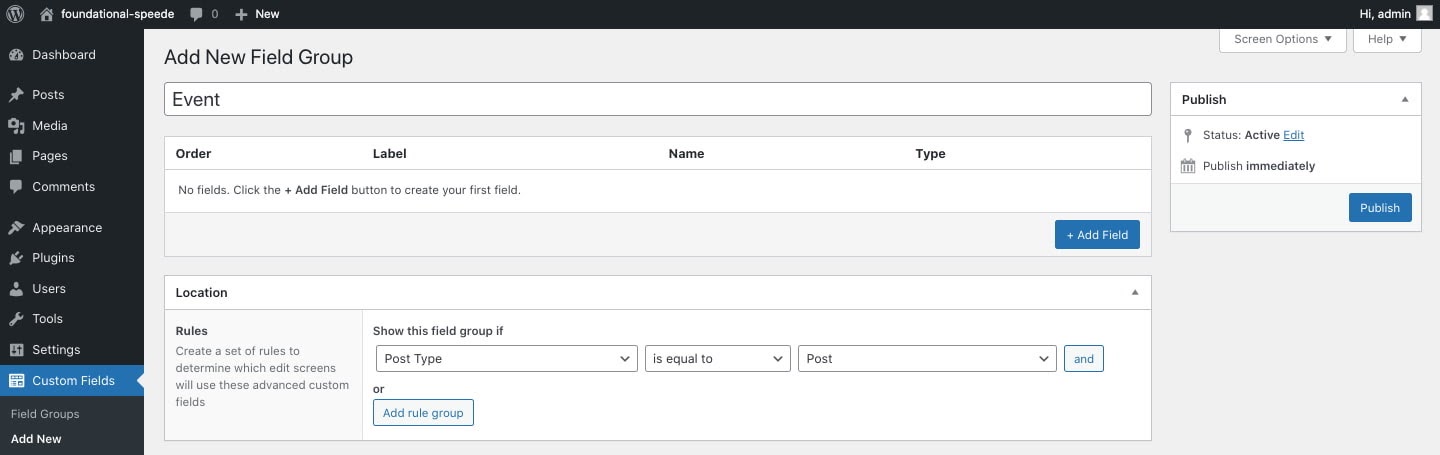Image resolution: width=1440 pixels, height=455 pixels.
Task: Click the Dashboard gauge icon in sidebar
Action: coord(16,55)
